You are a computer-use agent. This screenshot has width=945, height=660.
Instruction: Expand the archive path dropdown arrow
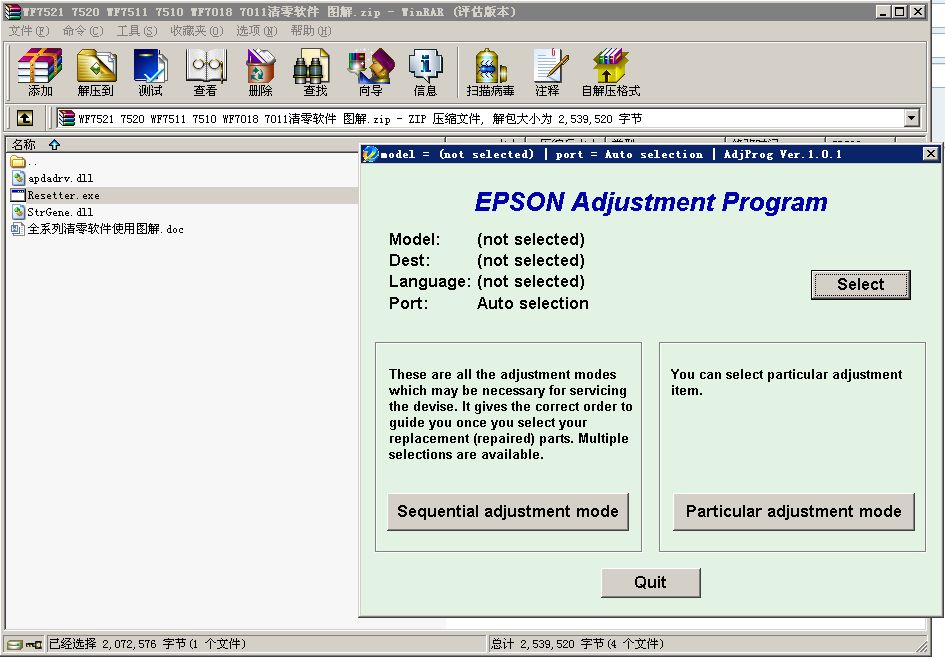[912, 118]
